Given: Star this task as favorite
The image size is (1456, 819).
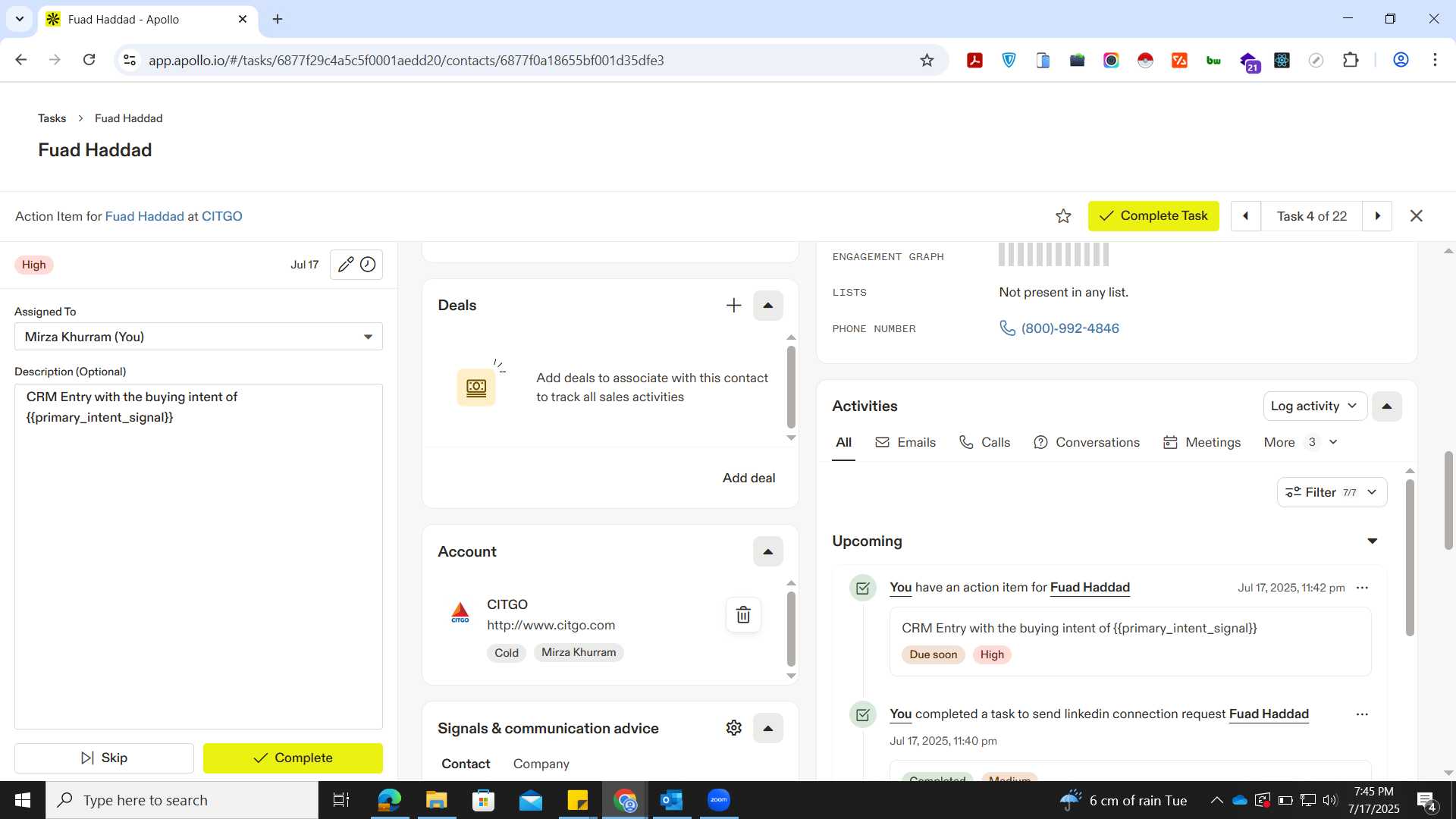Looking at the screenshot, I should (x=1063, y=216).
